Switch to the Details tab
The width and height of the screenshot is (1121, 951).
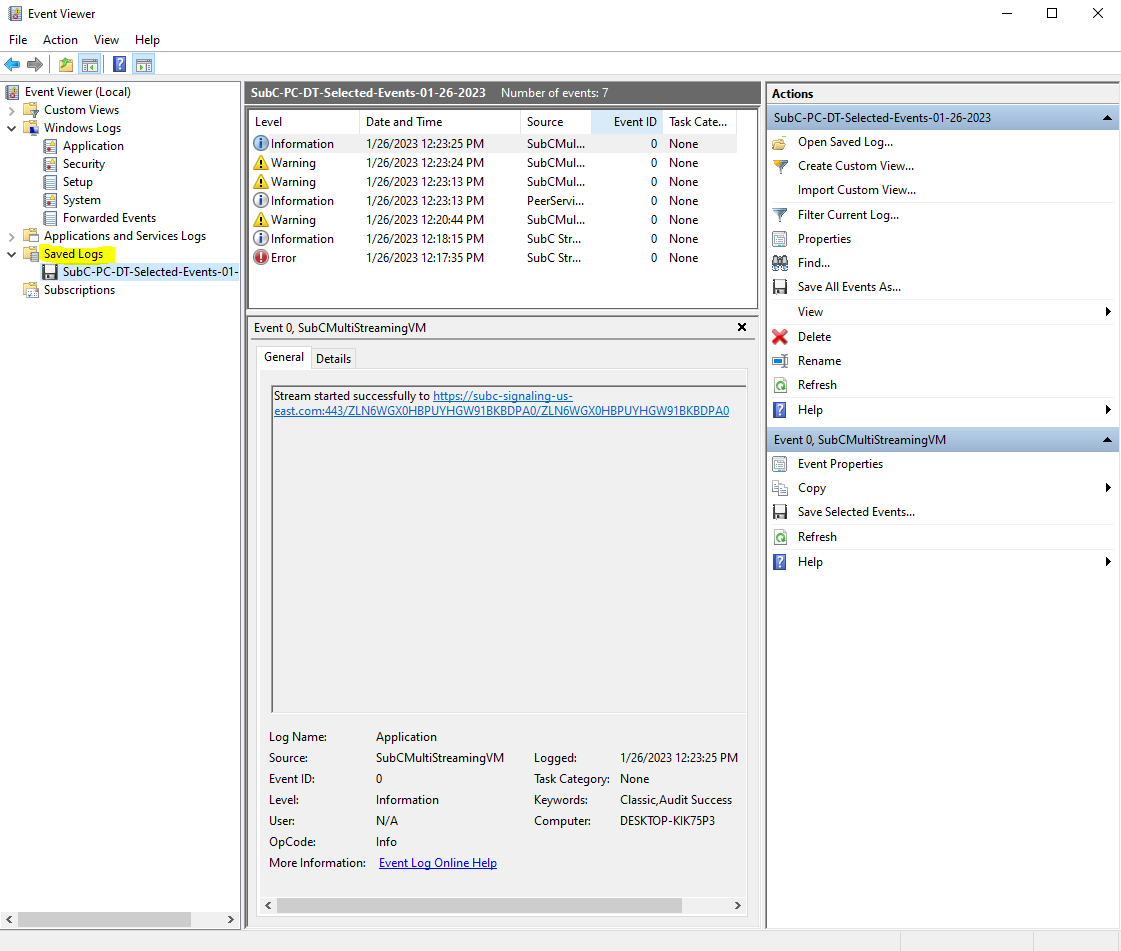(x=333, y=358)
